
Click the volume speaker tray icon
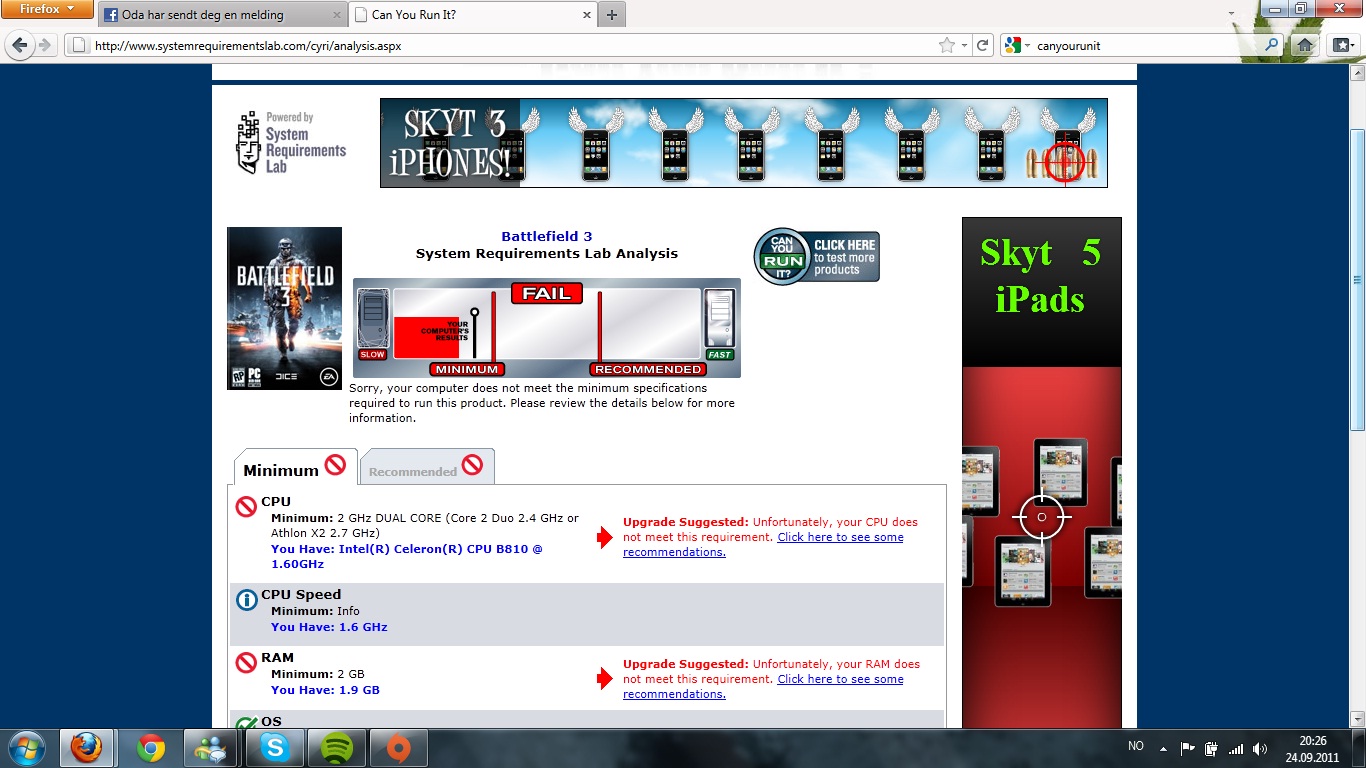pyautogui.click(x=1260, y=748)
